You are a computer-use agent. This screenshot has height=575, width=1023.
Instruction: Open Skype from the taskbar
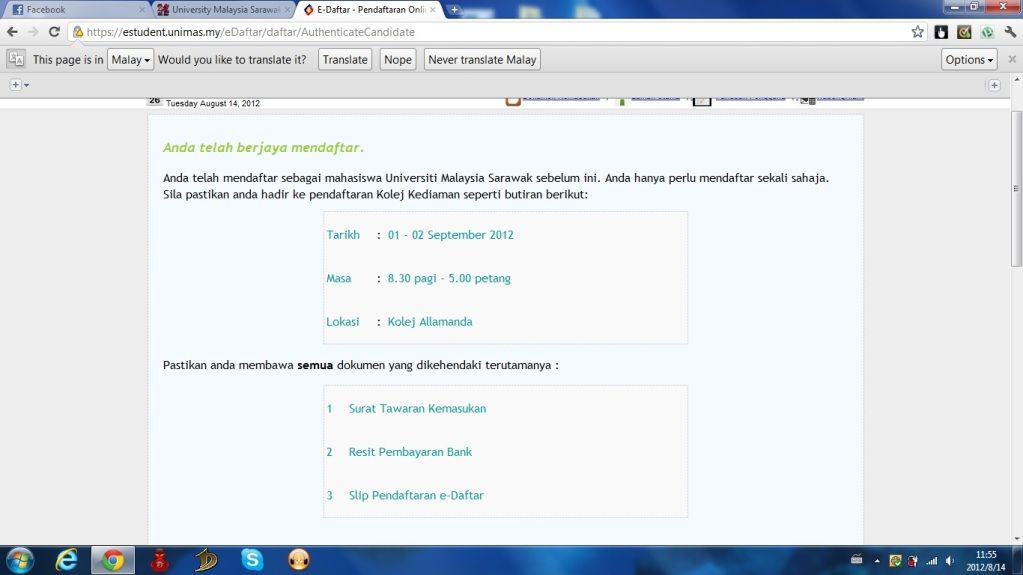click(x=252, y=560)
